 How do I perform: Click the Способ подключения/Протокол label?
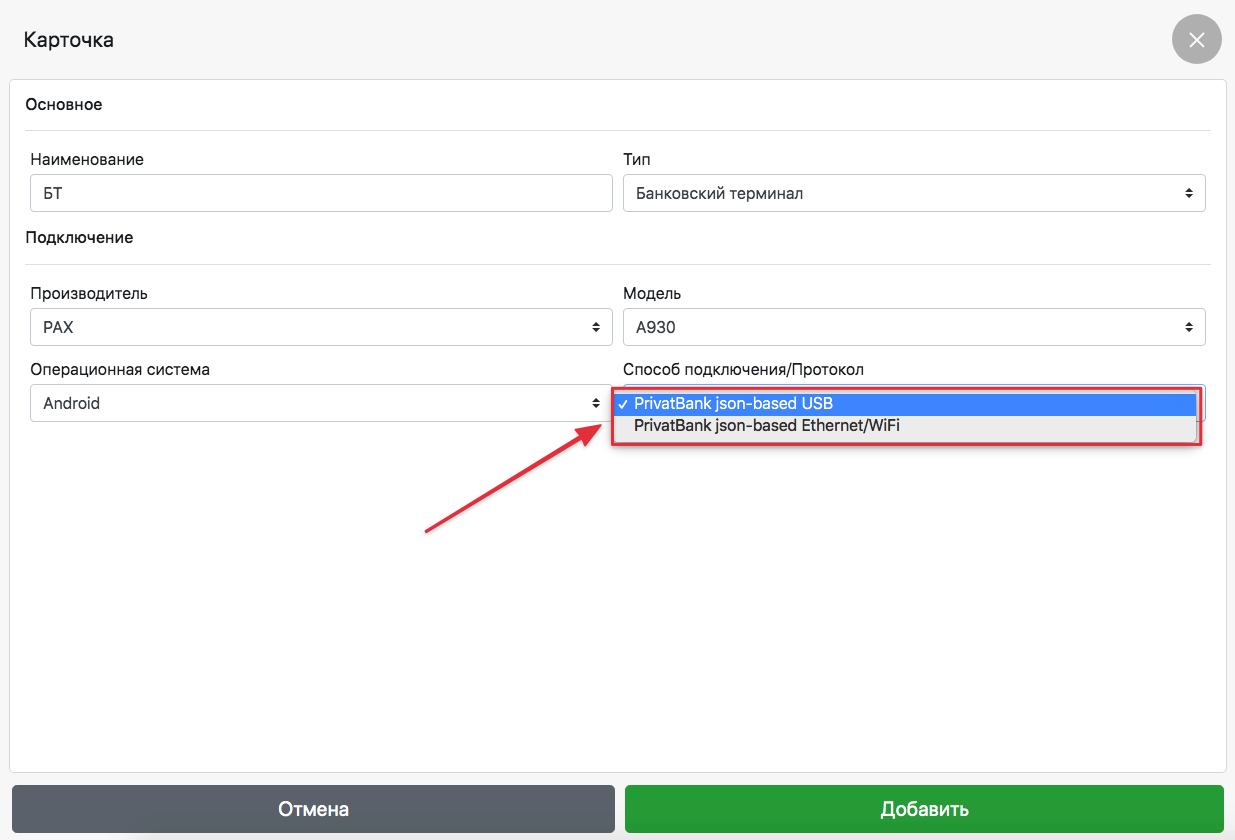click(x=743, y=369)
